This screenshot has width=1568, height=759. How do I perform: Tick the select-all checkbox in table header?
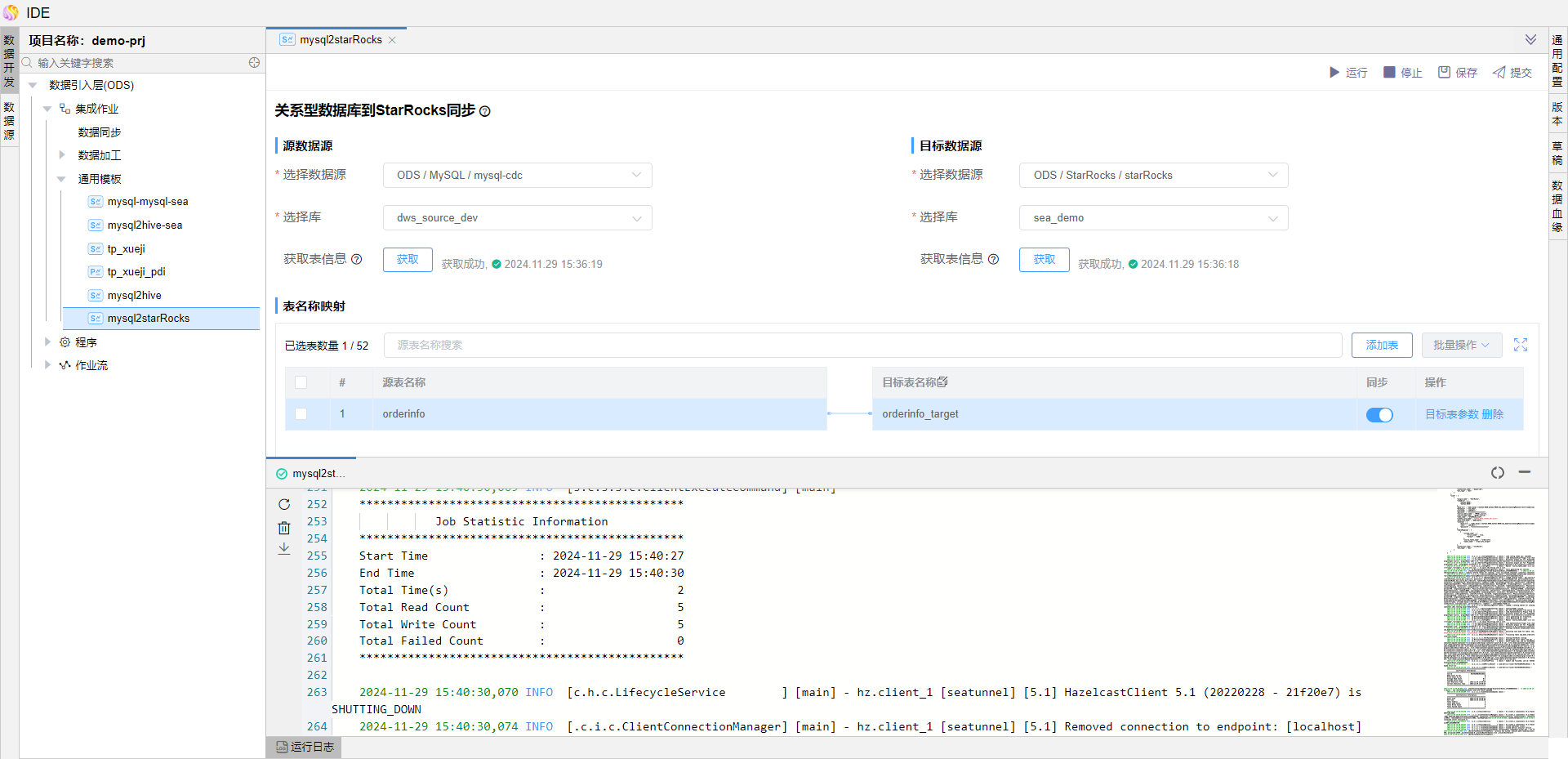click(301, 382)
